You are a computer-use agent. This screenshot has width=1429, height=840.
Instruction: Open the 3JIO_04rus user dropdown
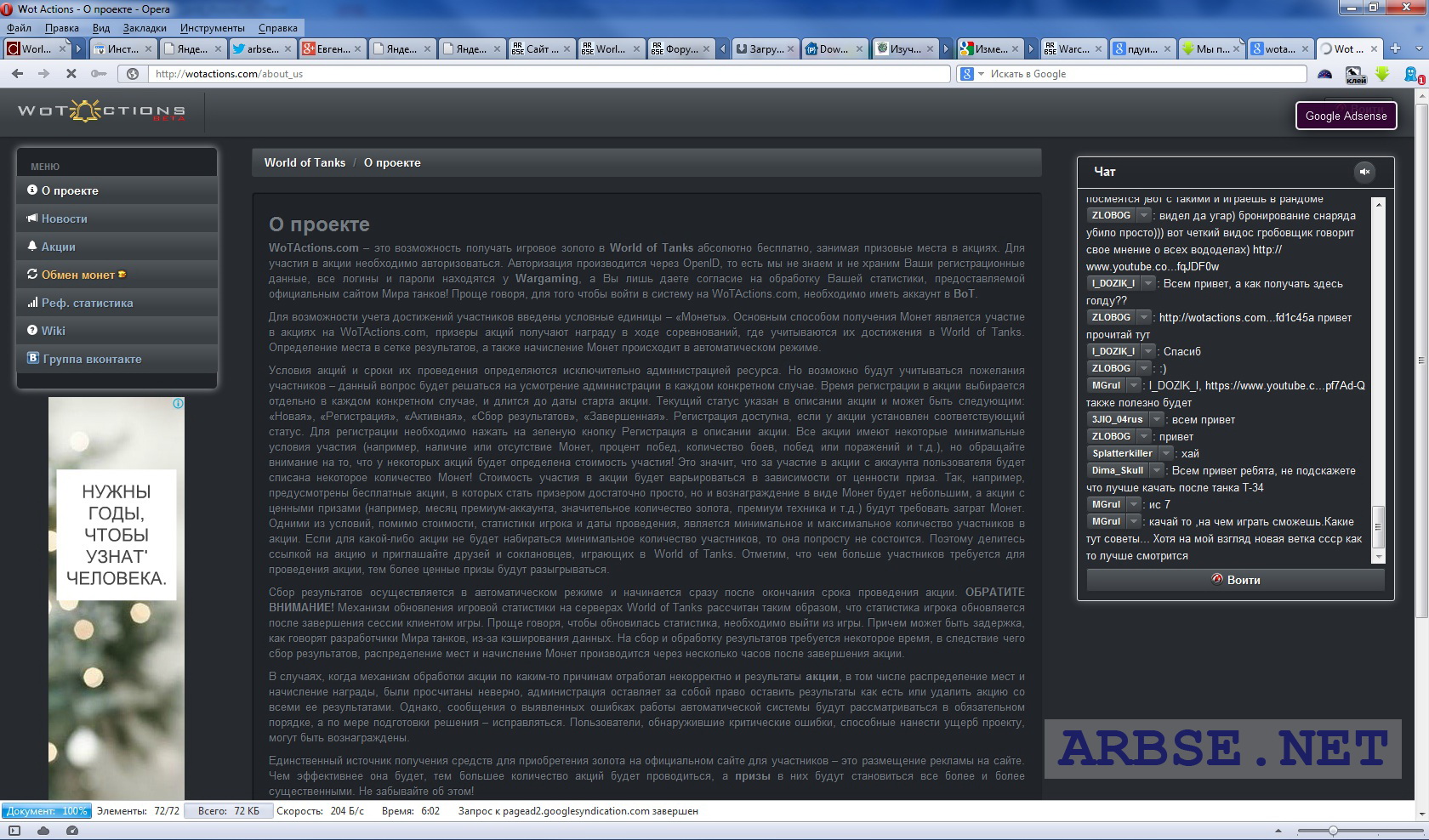pyautogui.click(x=1156, y=419)
